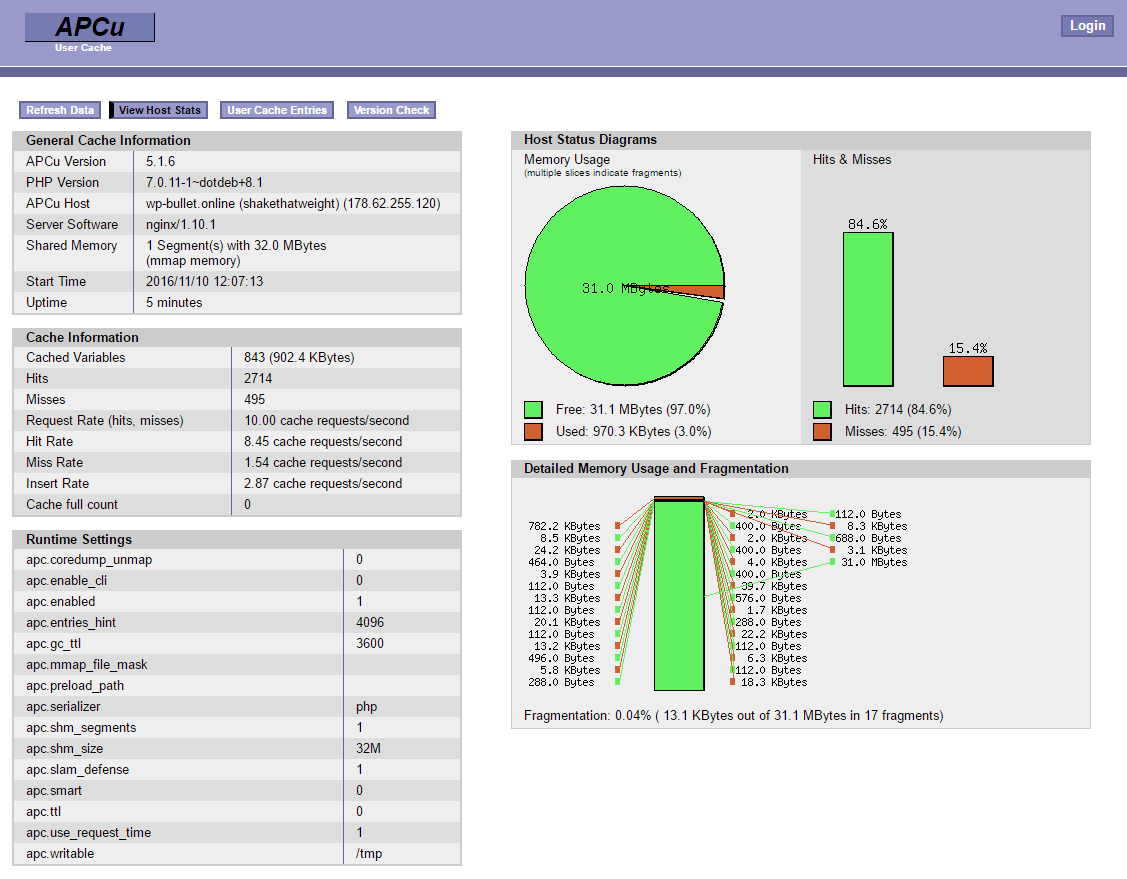Click the 782.2 KBytes fragment marker

617,526
